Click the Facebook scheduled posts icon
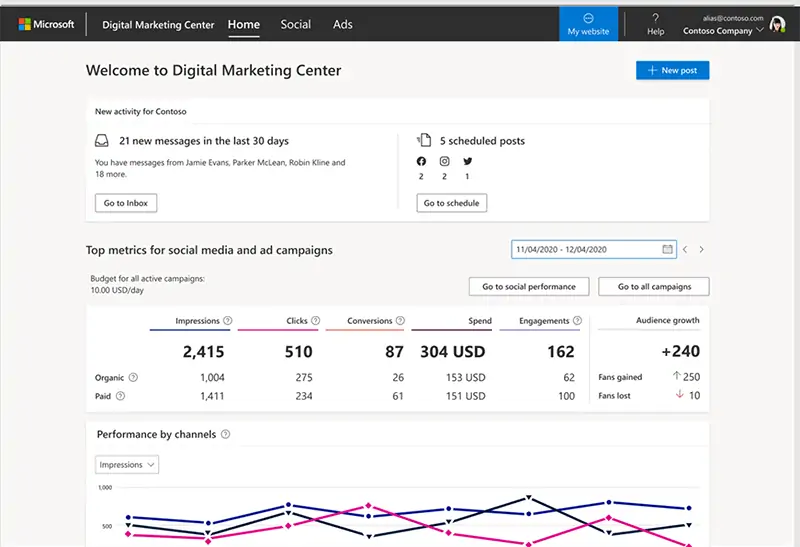Image resolution: width=800 pixels, height=547 pixels. [421, 161]
